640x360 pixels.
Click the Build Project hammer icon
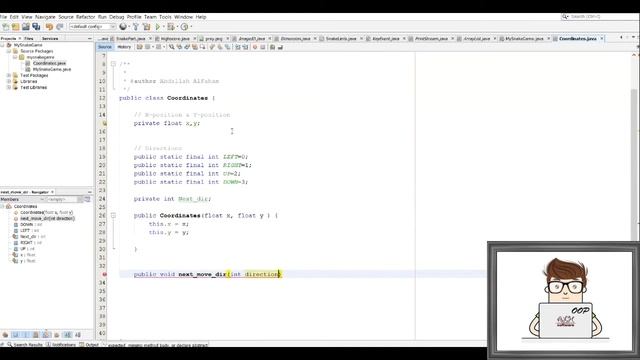[136, 27]
